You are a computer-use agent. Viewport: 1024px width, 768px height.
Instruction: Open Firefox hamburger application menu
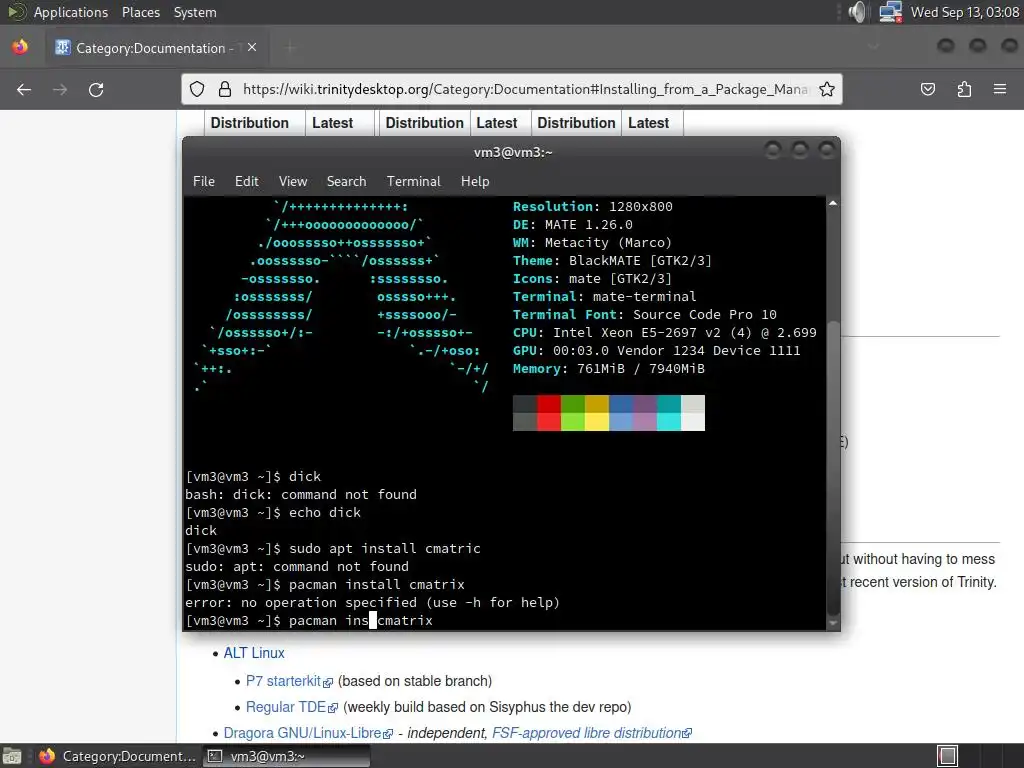(1000, 89)
